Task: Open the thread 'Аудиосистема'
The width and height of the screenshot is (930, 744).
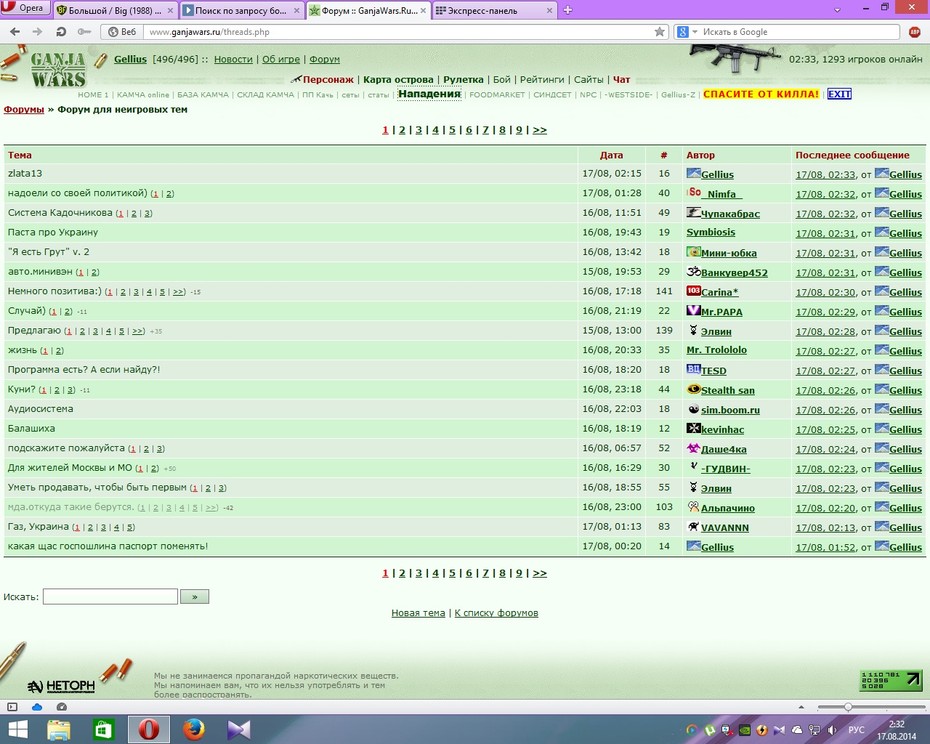Action: pos(40,409)
